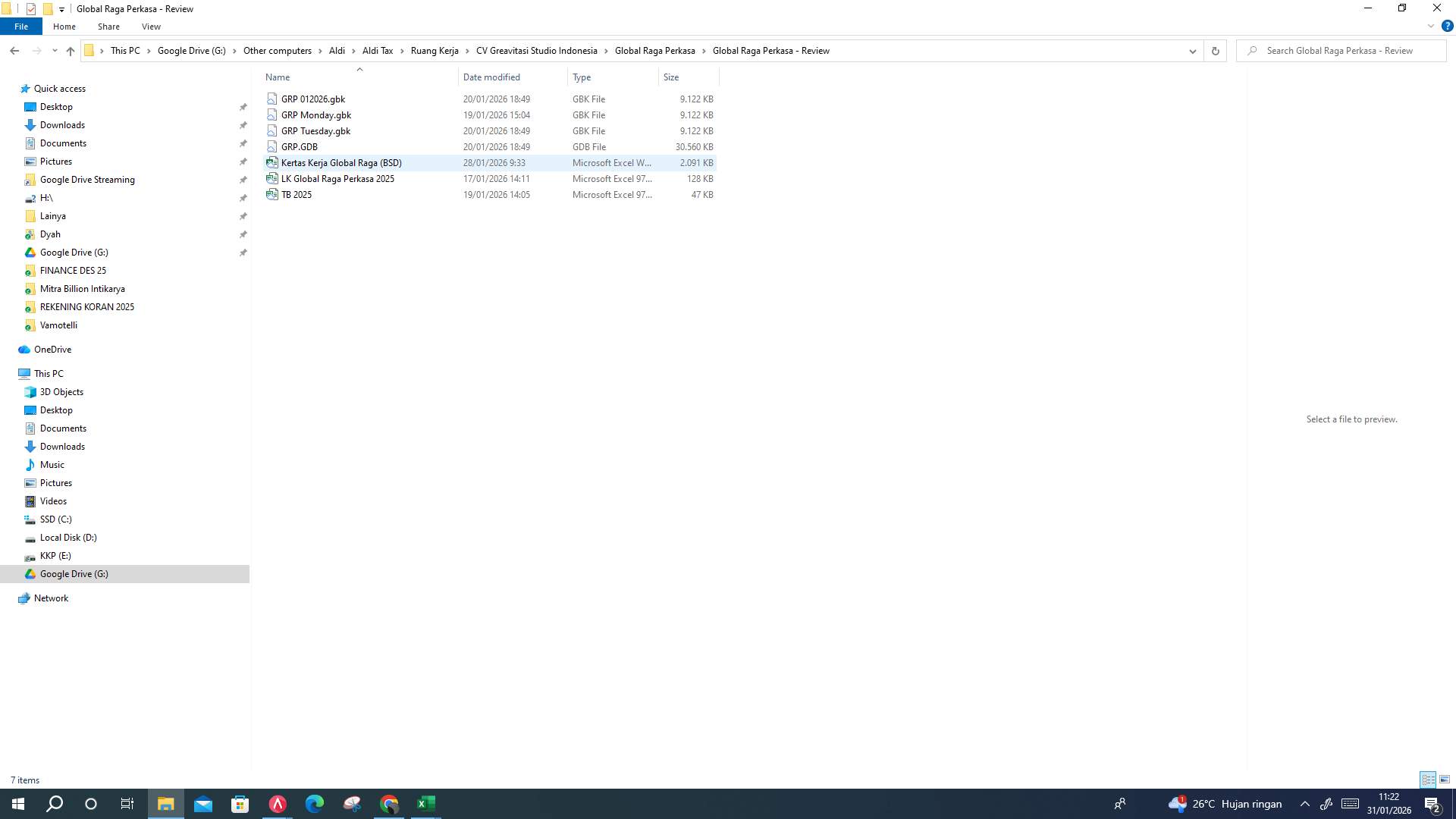Open the Microsoft Store from the taskbar

240,804
